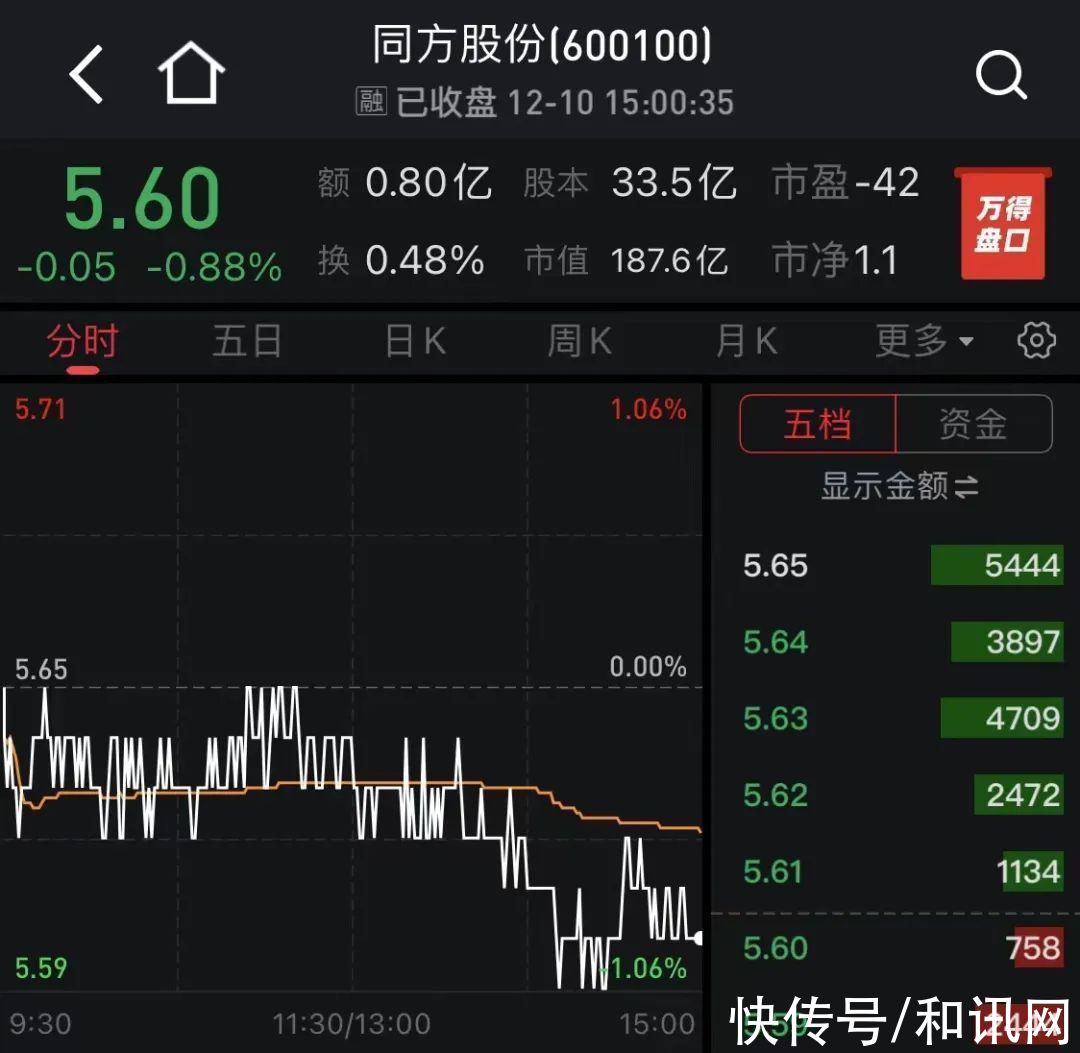Tap the turnover amount 0.80亿
Viewport: 1080px width, 1053px height.
pyautogui.click(x=428, y=183)
